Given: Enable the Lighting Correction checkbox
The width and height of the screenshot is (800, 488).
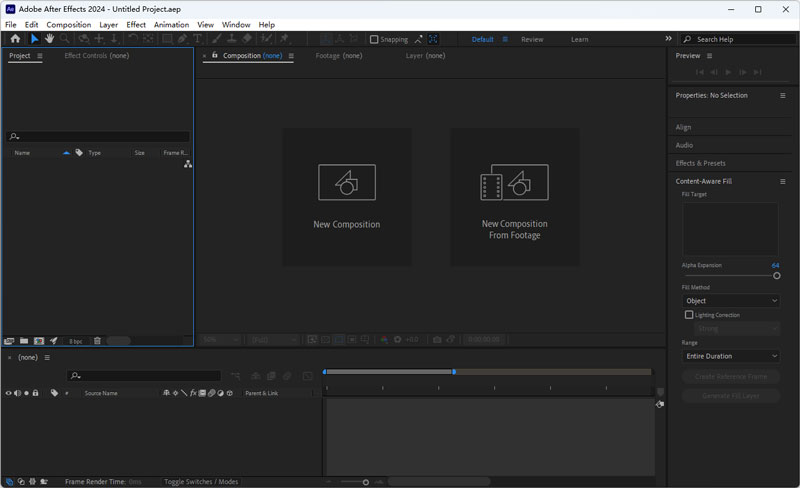Looking at the screenshot, I should (689, 315).
